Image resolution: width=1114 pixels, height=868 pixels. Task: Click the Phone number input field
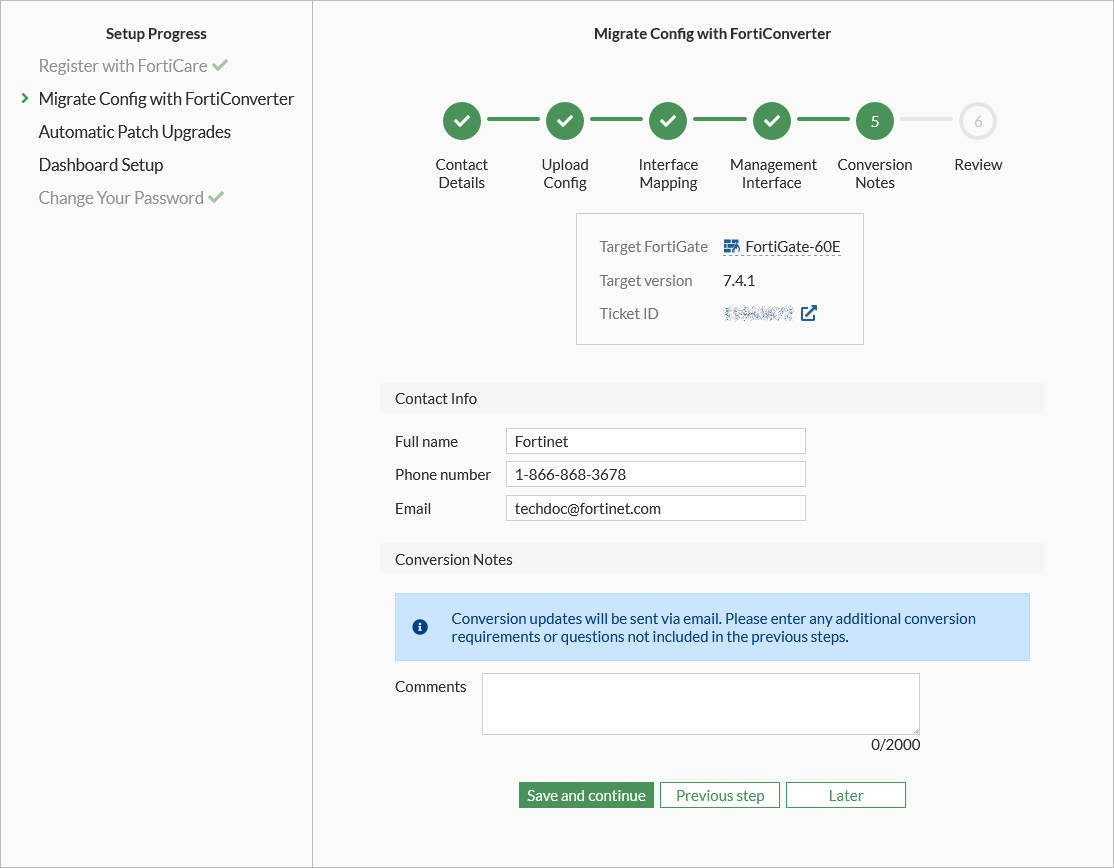pyautogui.click(x=655, y=474)
